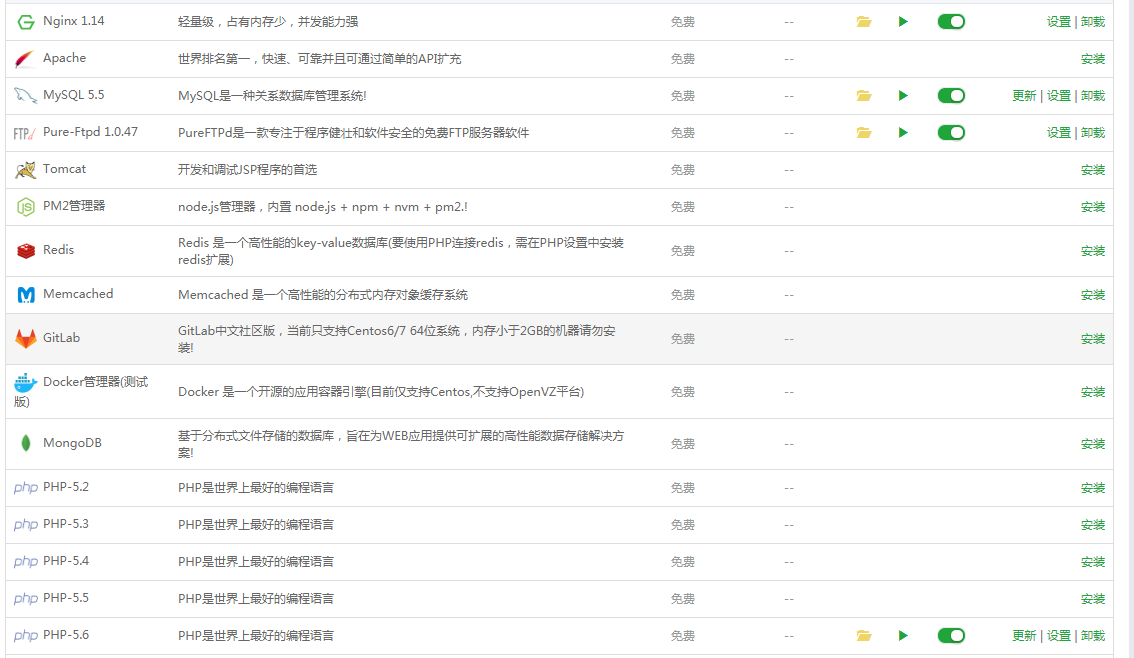Toggle the PHP-5.6 switch
The image size is (1134, 658).
pyautogui.click(x=951, y=636)
